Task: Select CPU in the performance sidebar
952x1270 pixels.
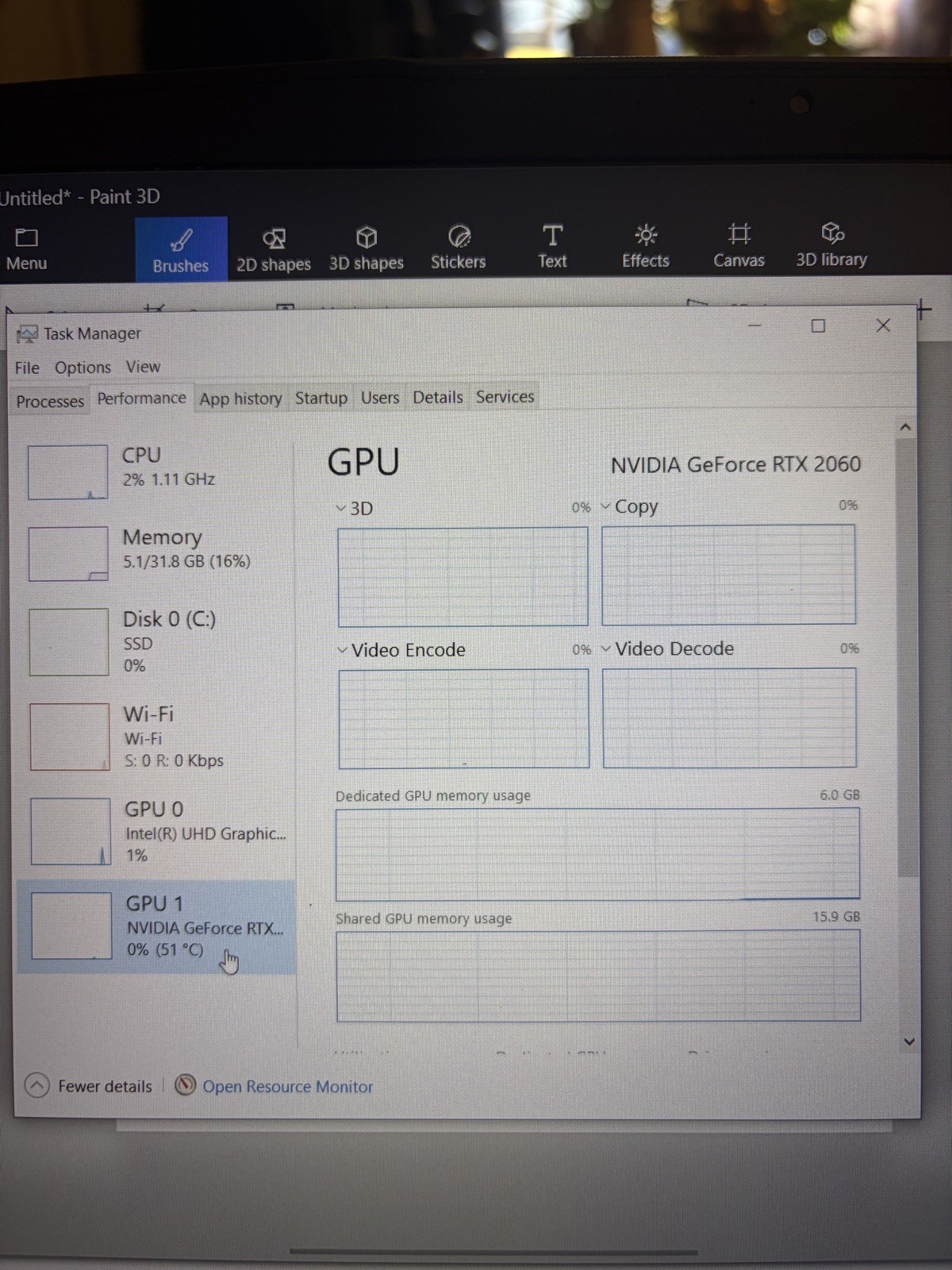Action: pos(155,471)
